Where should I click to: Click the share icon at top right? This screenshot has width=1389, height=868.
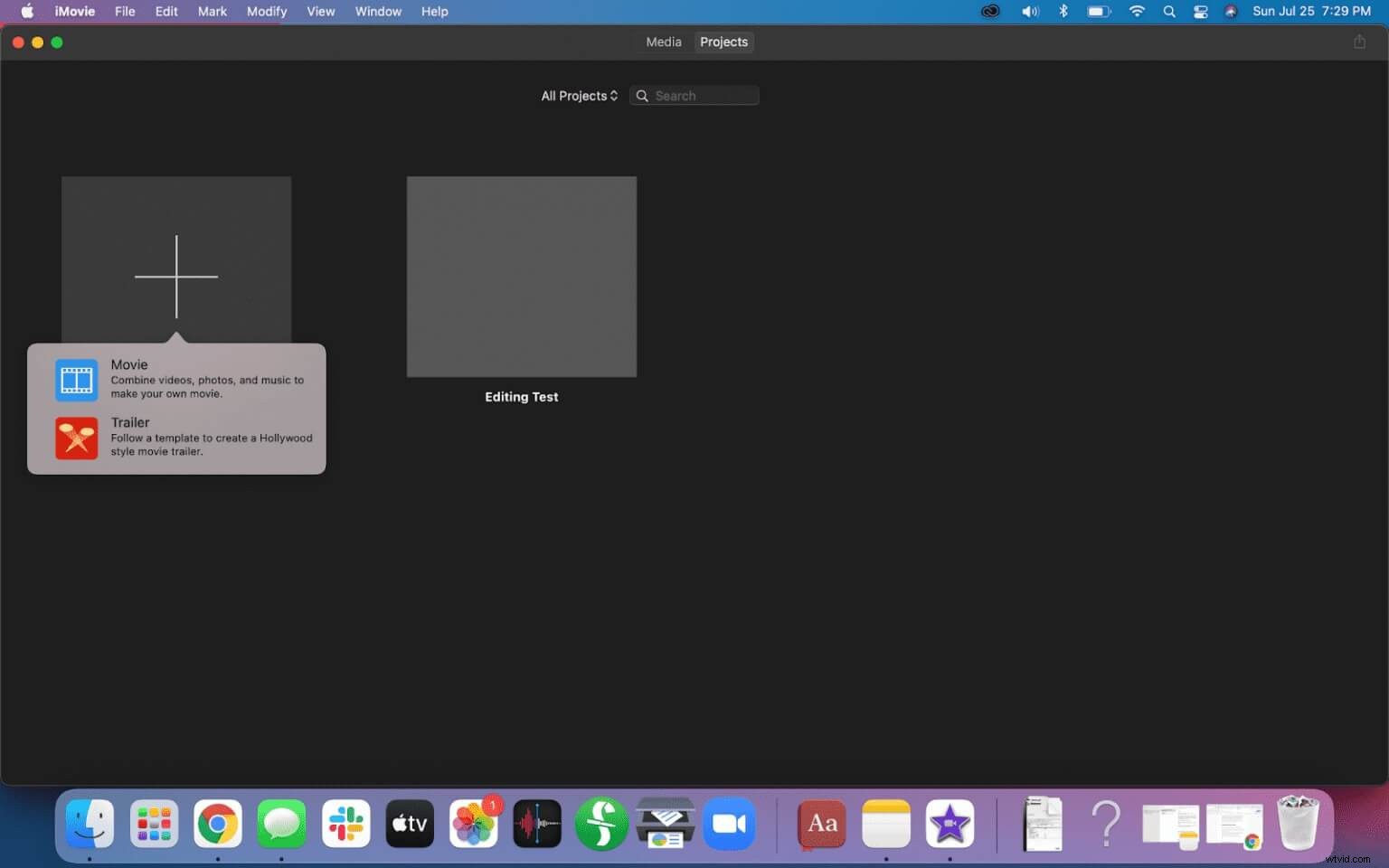pyautogui.click(x=1360, y=42)
